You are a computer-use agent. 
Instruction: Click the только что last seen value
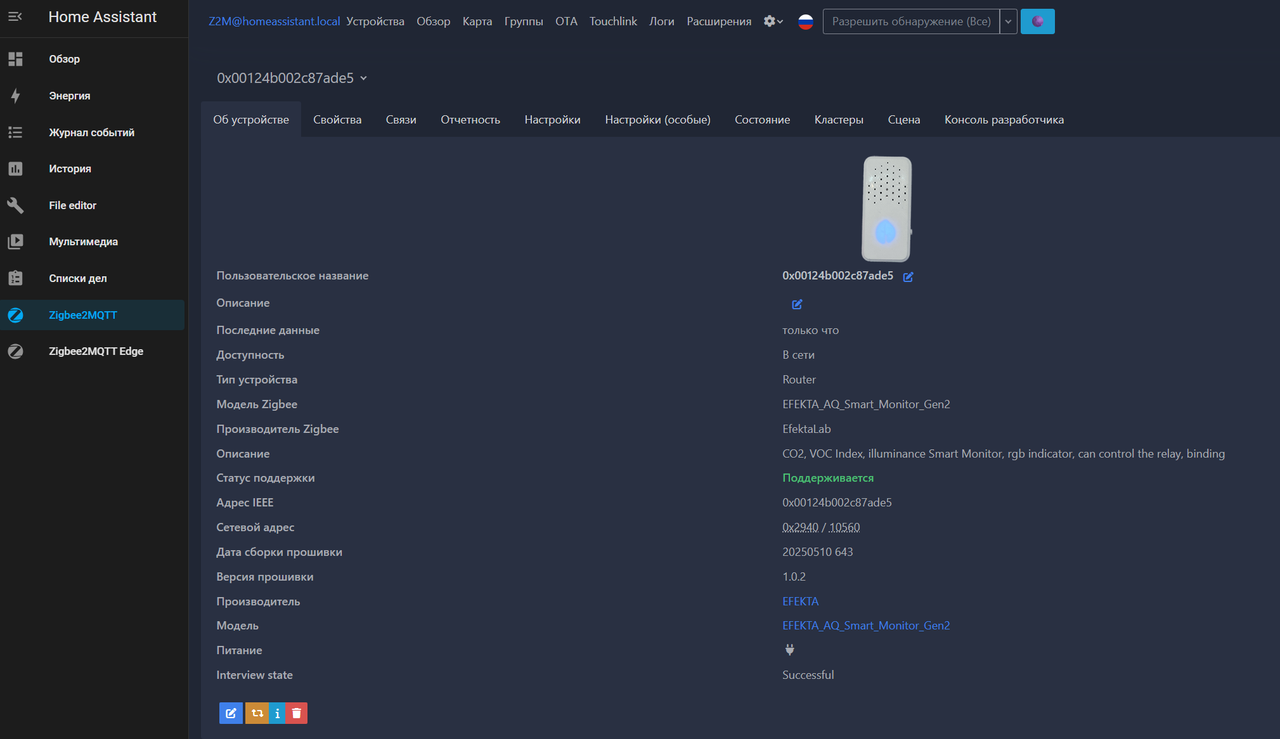point(810,331)
